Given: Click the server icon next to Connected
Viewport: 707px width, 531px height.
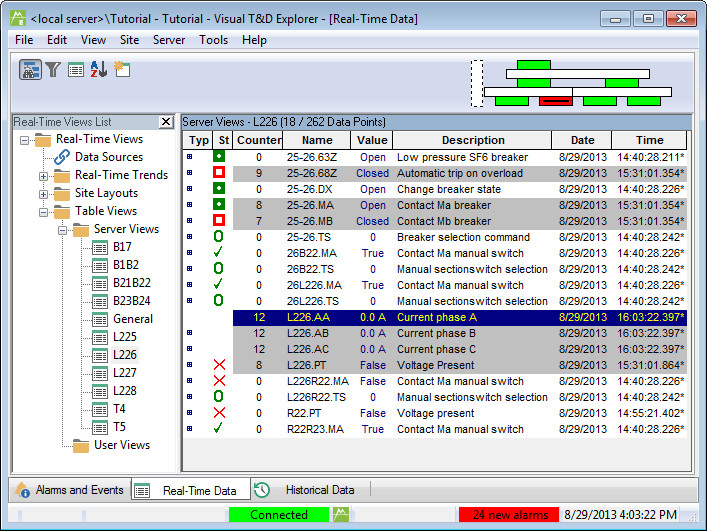Looking at the screenshot, I should click(341, 514).
